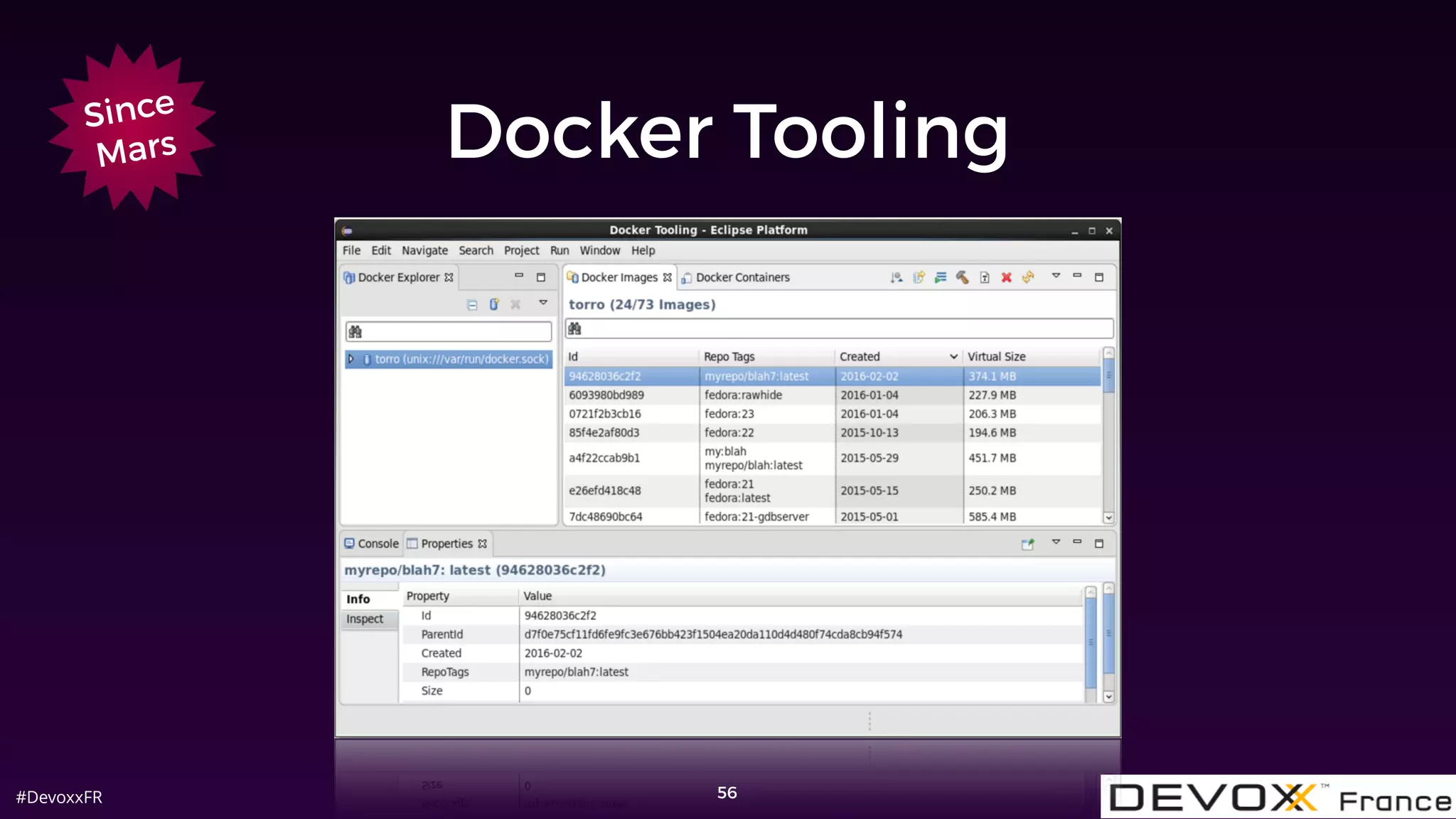Select image row 85f4e2af80d3

tap(833, 432)
